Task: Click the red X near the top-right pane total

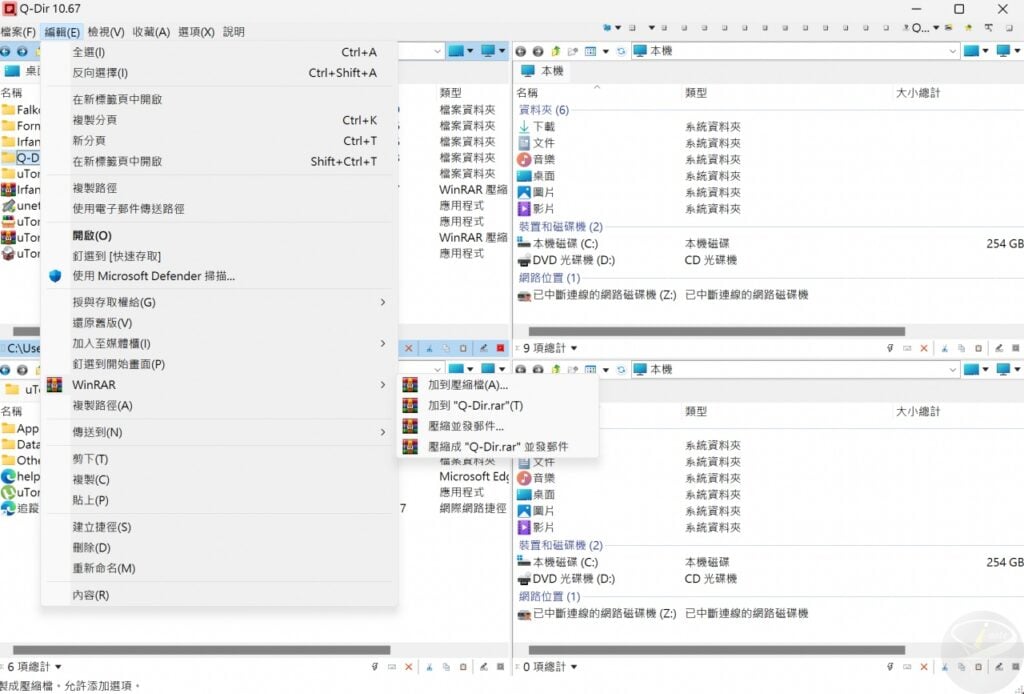Action: 925,348
